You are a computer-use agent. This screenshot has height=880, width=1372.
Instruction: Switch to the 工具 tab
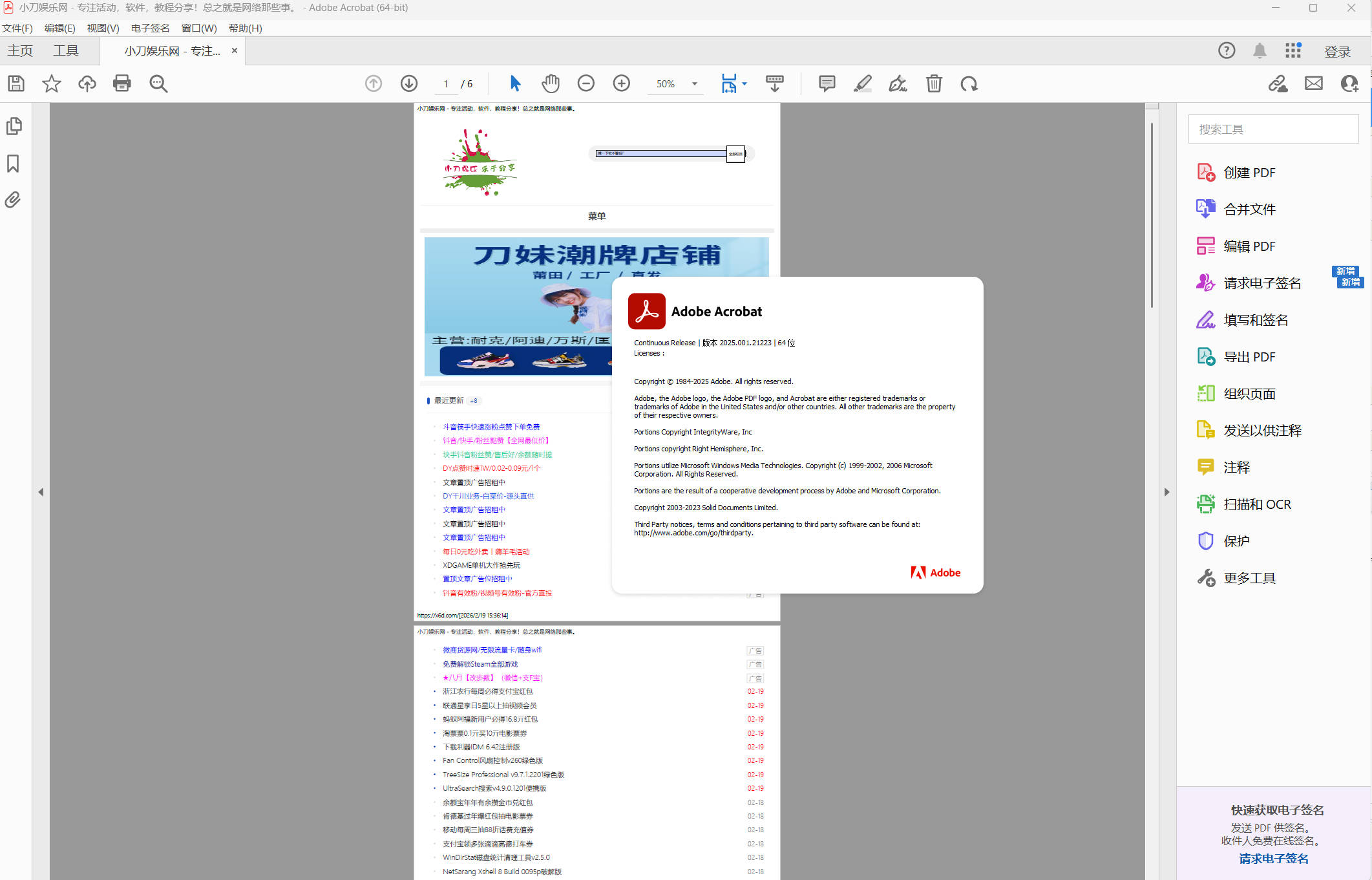pos(65,50)
